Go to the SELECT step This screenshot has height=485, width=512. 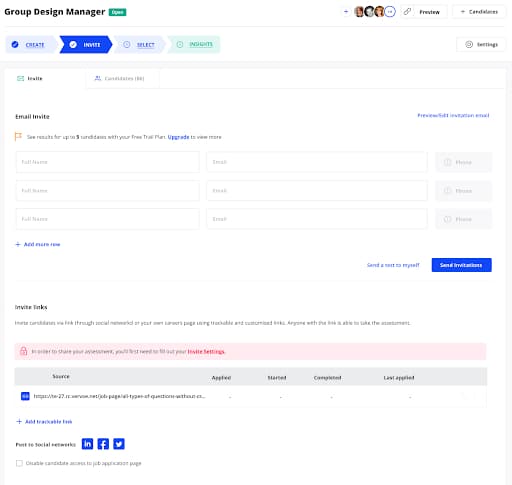[139, 44]
